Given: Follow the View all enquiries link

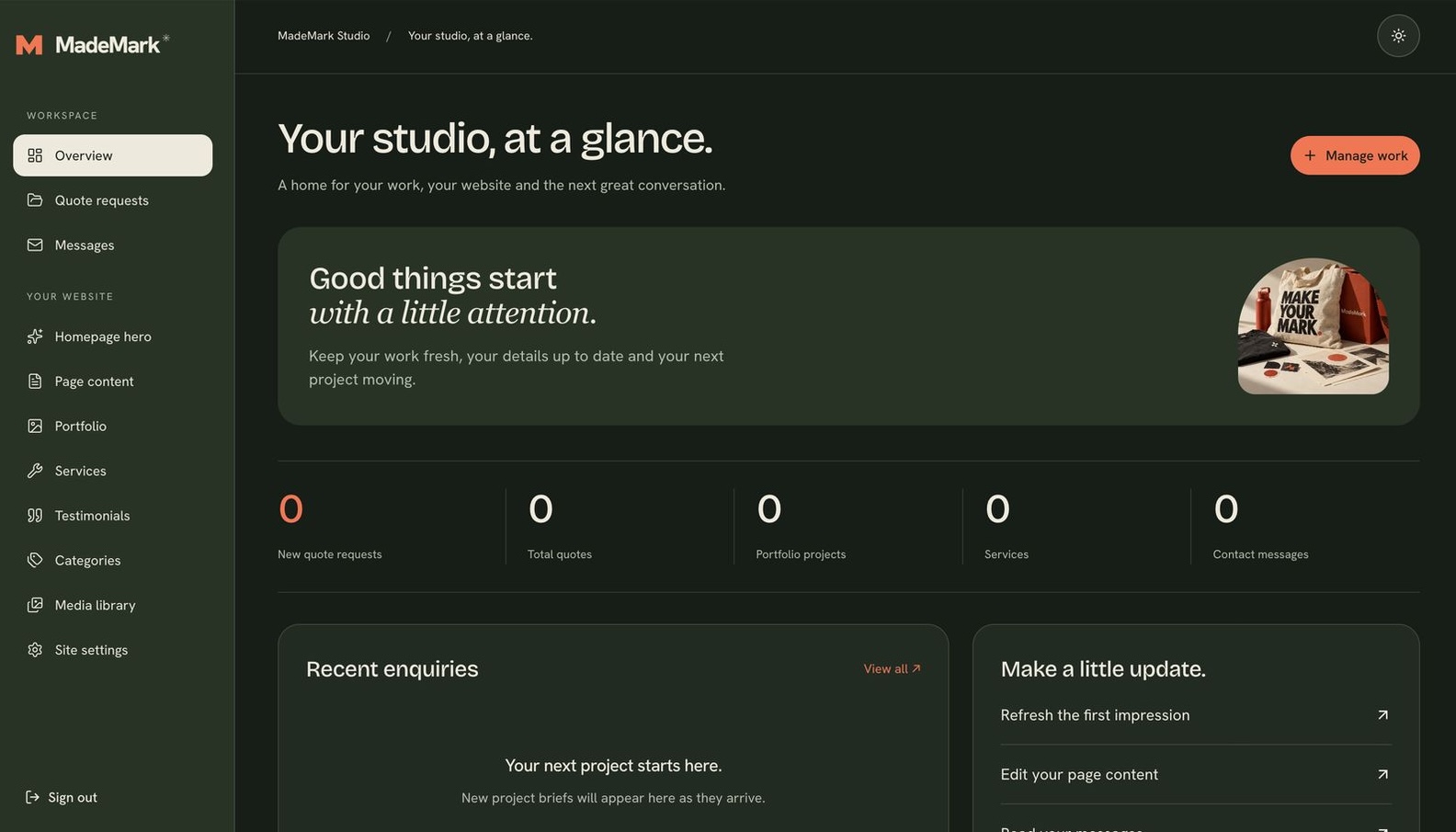Looking at the screenshot, I should click(892, 669).
